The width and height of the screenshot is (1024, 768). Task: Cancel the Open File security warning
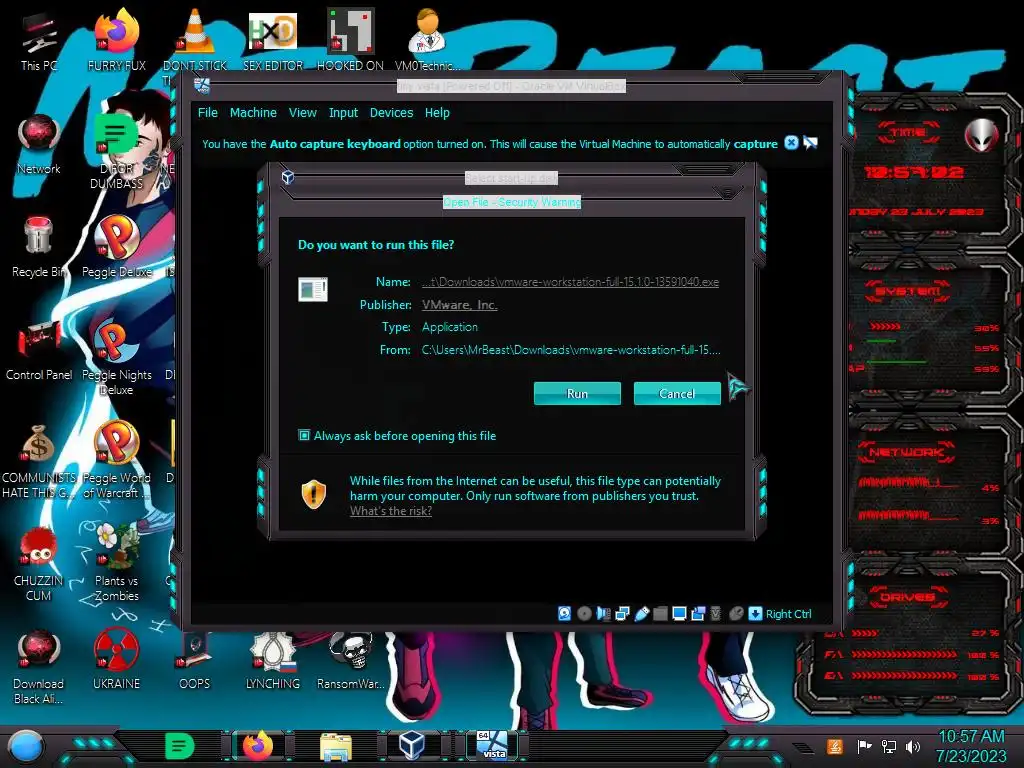pos(677,394)
